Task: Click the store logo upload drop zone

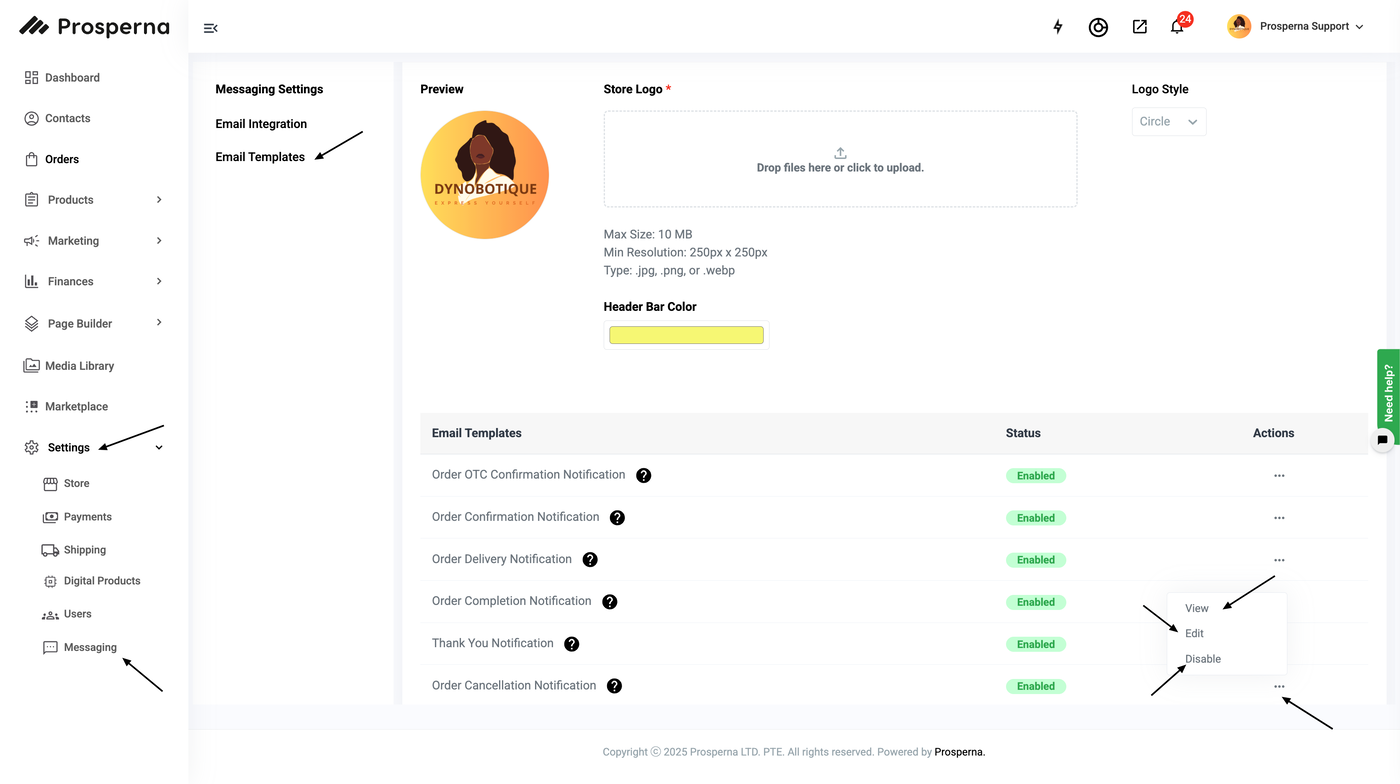Action: coord(840,159)
